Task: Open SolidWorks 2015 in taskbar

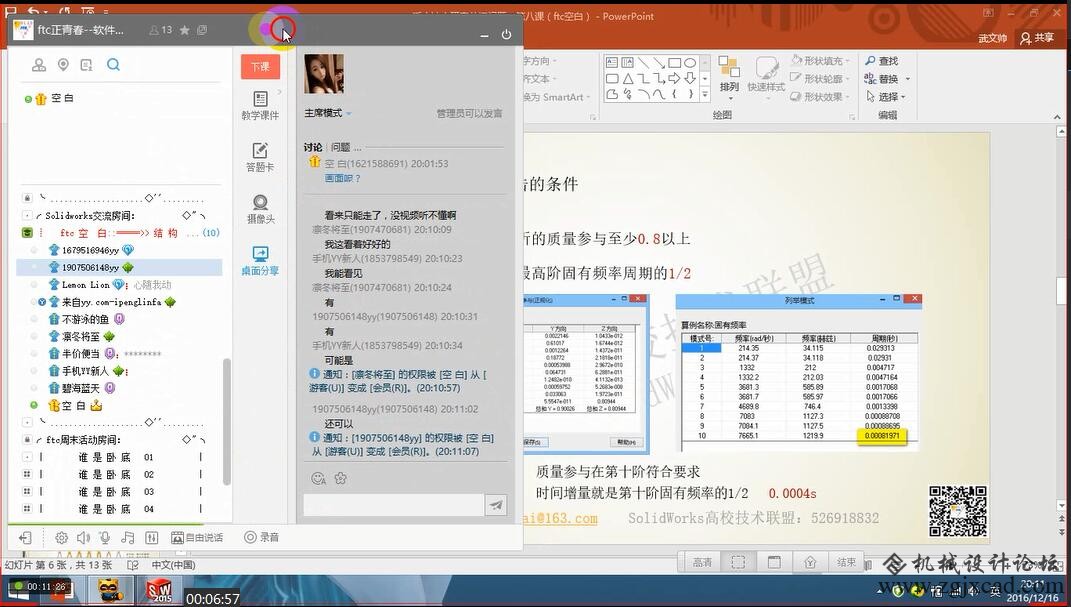Action: (159, 590)
